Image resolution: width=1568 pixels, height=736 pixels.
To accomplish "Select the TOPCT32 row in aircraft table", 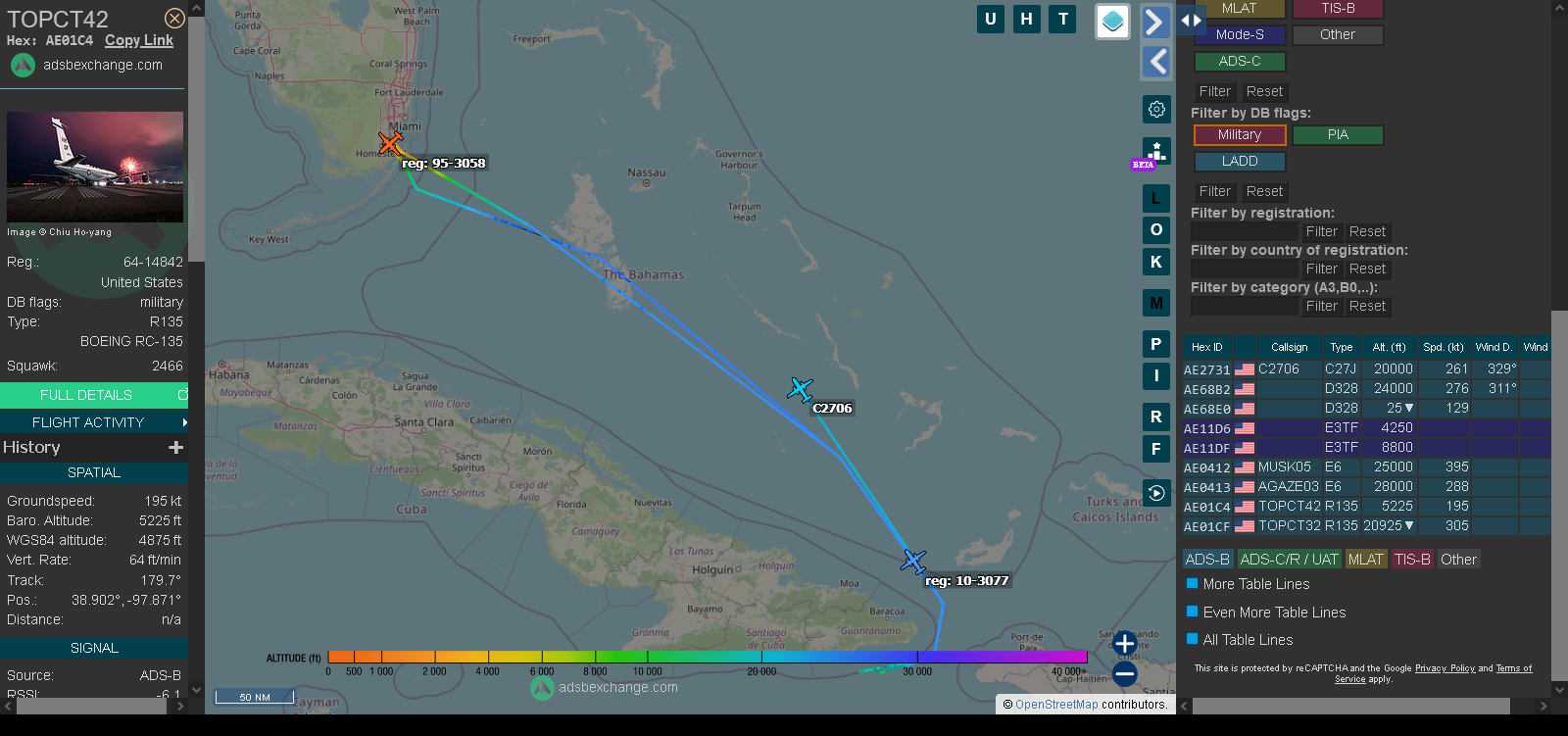I will pos(1366,526).
